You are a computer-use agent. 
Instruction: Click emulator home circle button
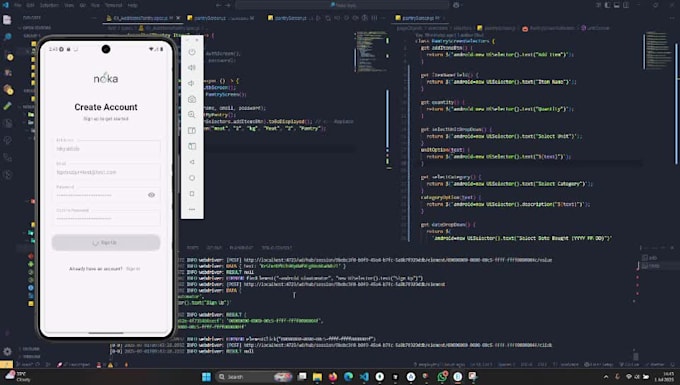(192, 178)
